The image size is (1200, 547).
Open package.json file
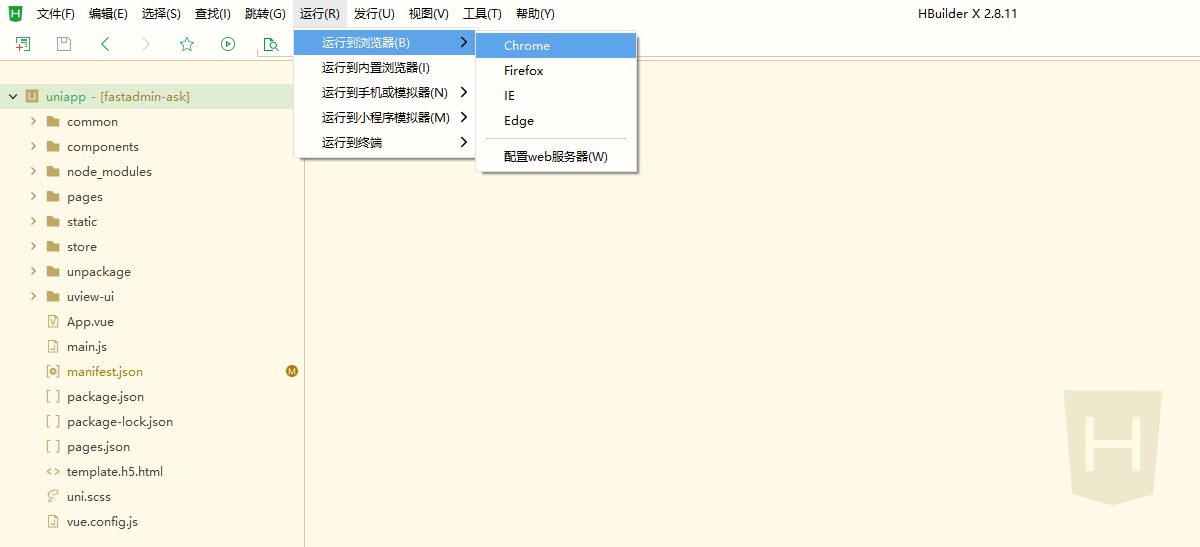click(105, 397)
